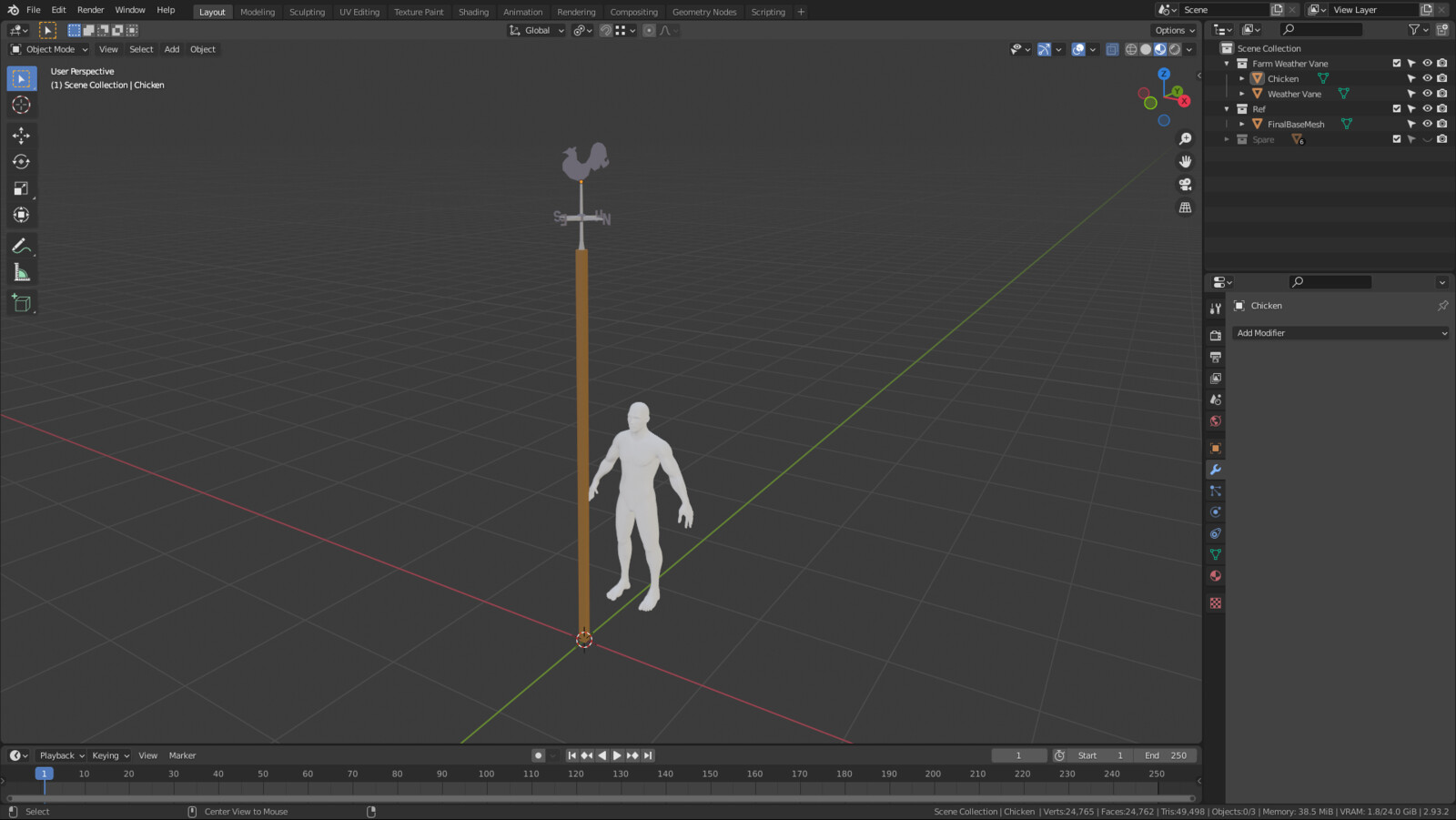Viewport: 1456px width, 820px height.
Task: Open the viewport Options dropdown
Action: point(1175,30)
